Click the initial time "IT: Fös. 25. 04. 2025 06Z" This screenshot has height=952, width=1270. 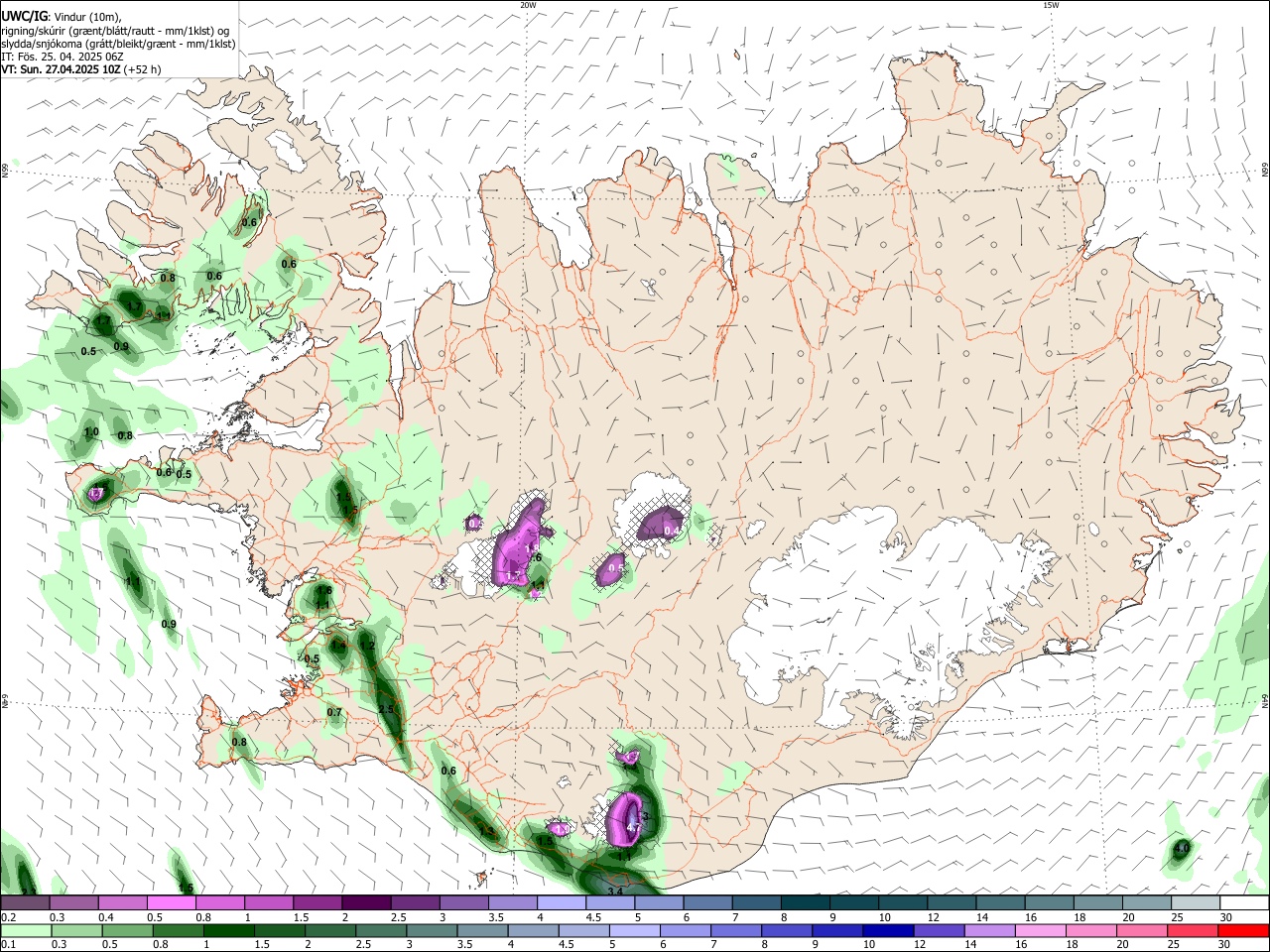point(62,57)
